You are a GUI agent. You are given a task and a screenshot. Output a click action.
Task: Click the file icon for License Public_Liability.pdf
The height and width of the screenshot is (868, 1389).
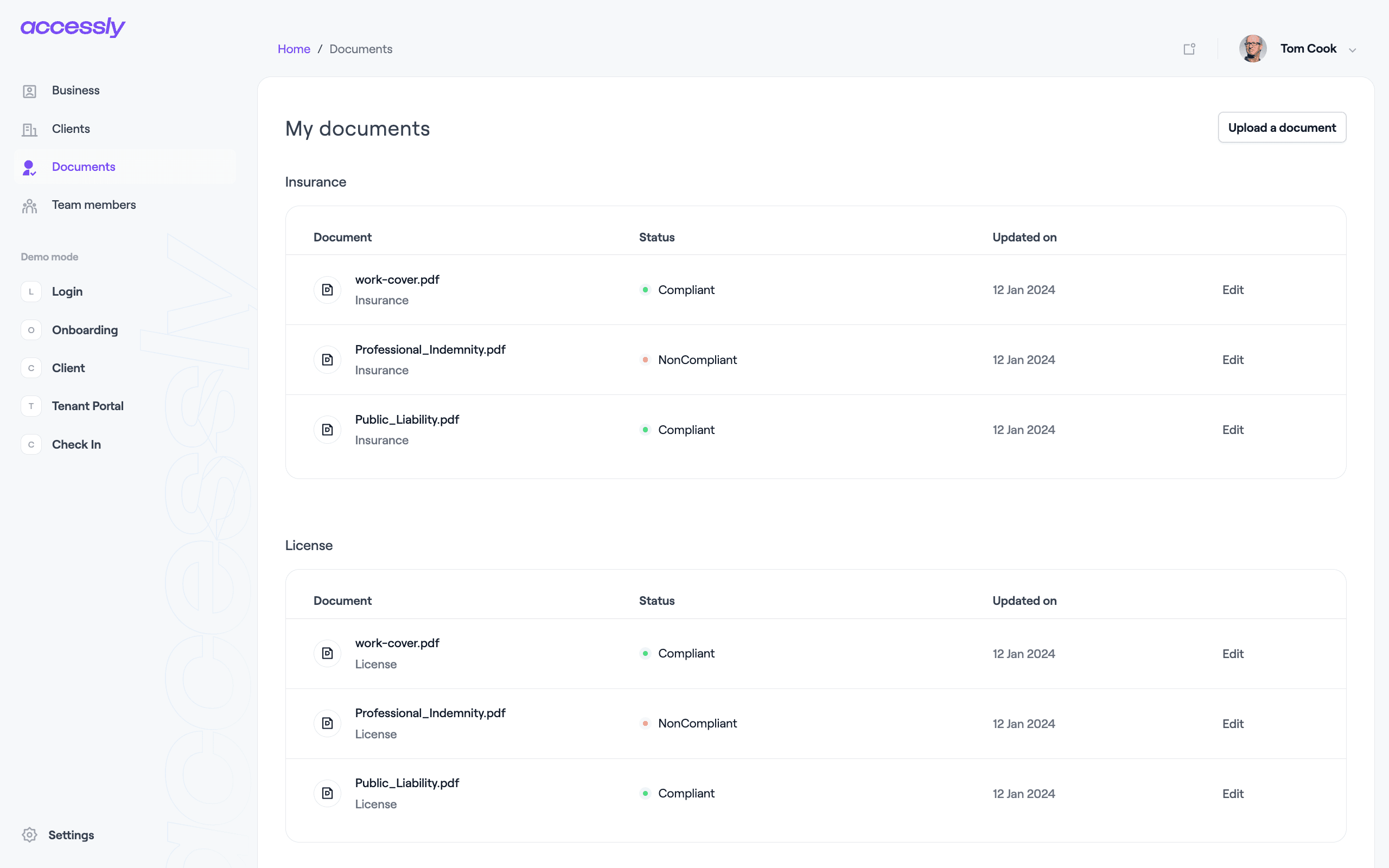327,793
